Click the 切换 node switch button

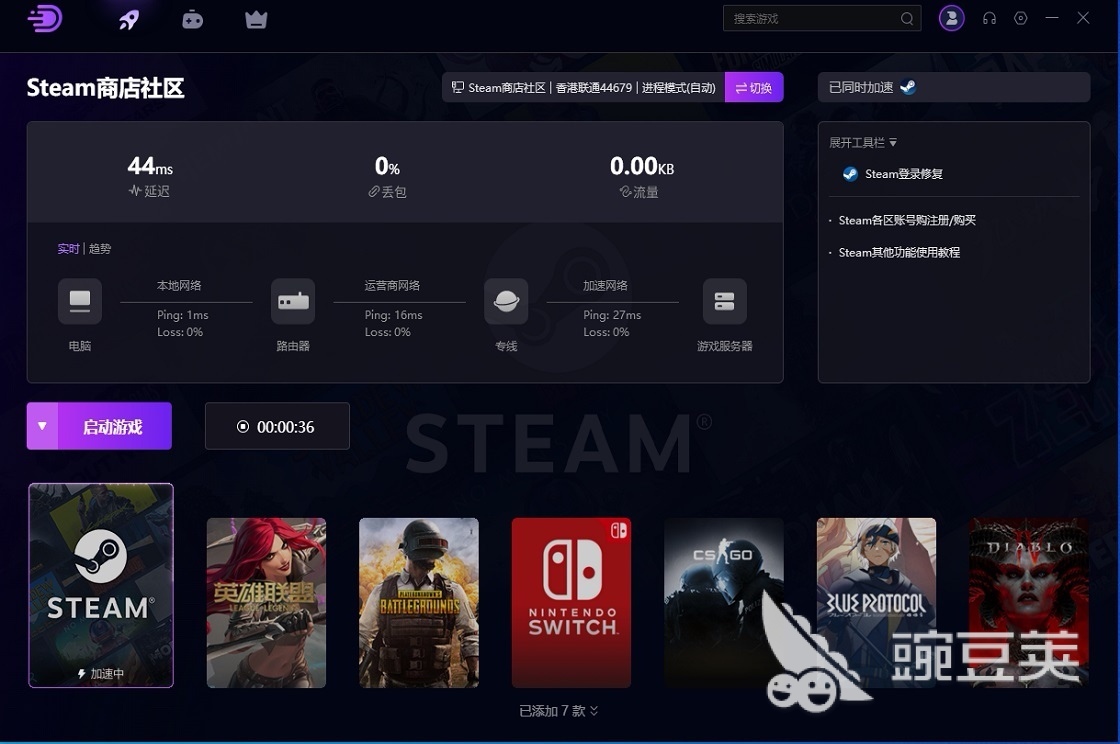tap(754, 87)
